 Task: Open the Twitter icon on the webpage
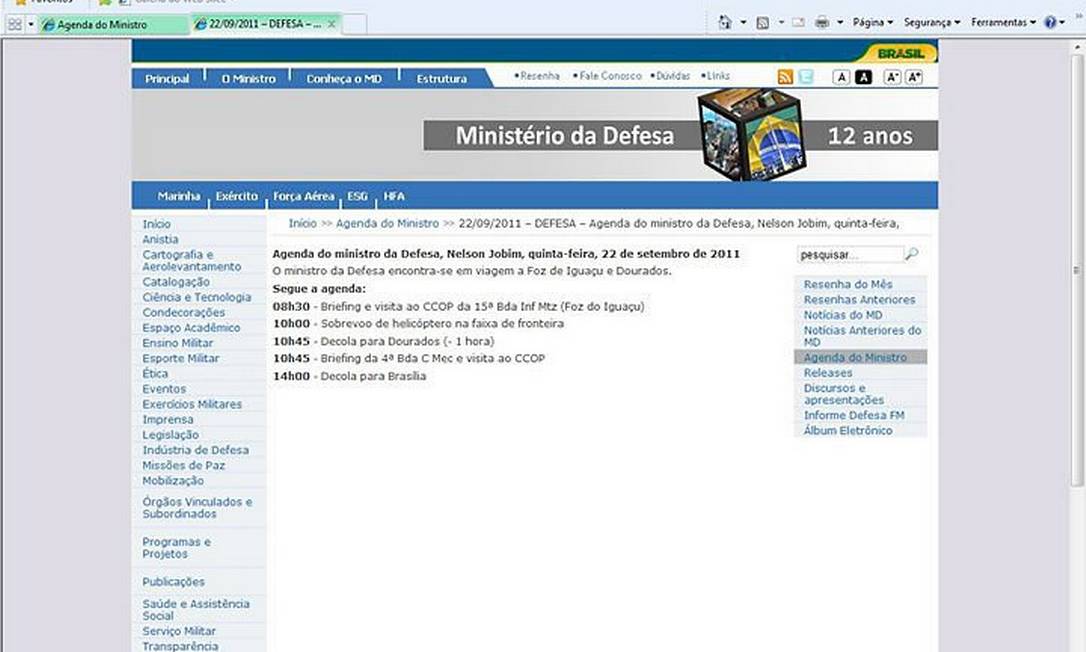[806, 77]
